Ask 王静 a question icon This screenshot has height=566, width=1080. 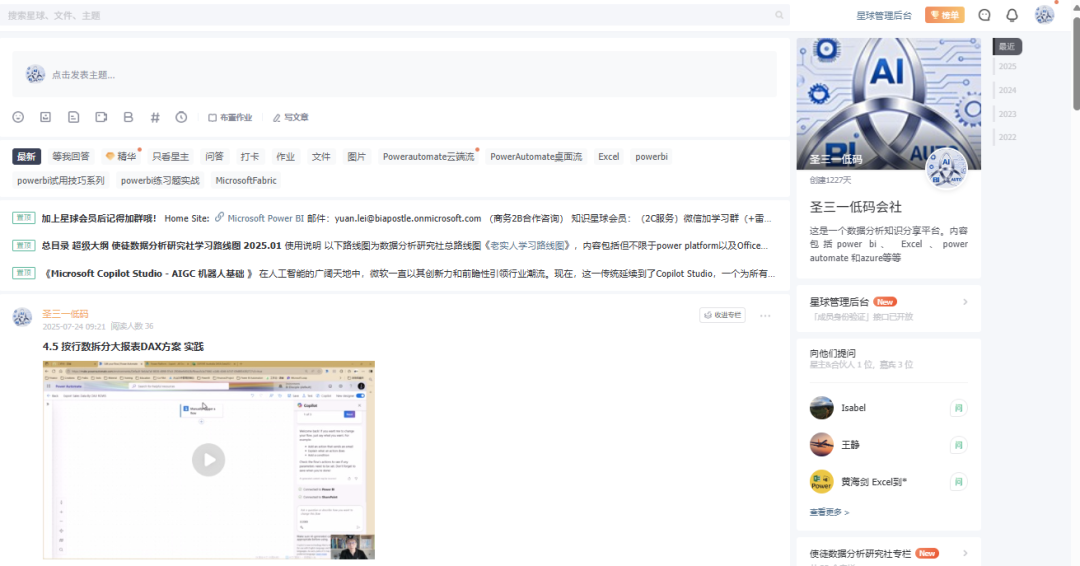tap(958, 446)
